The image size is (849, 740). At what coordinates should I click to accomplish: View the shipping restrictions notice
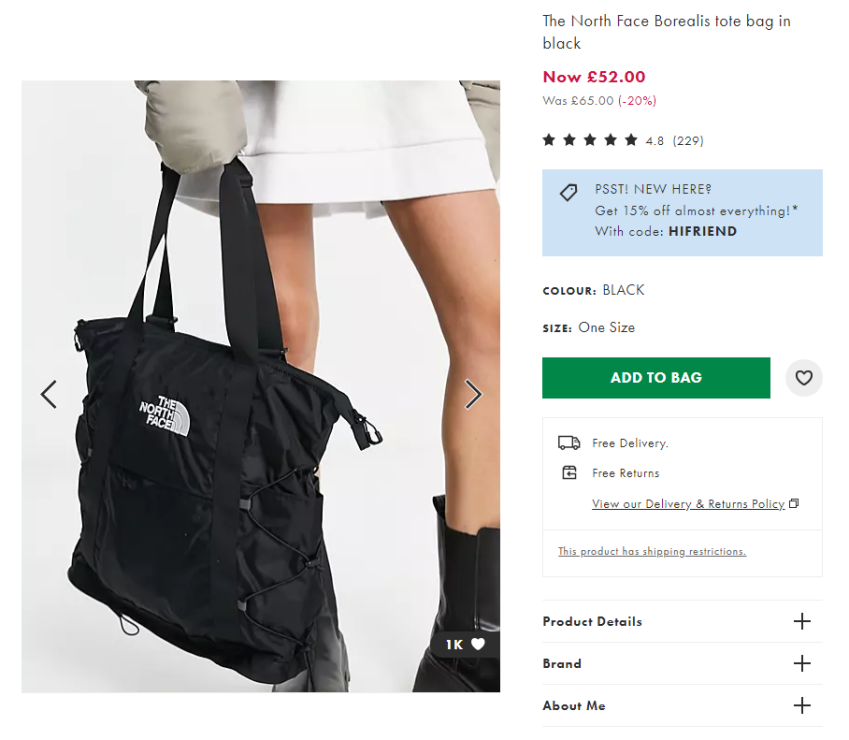coord(652,552)
